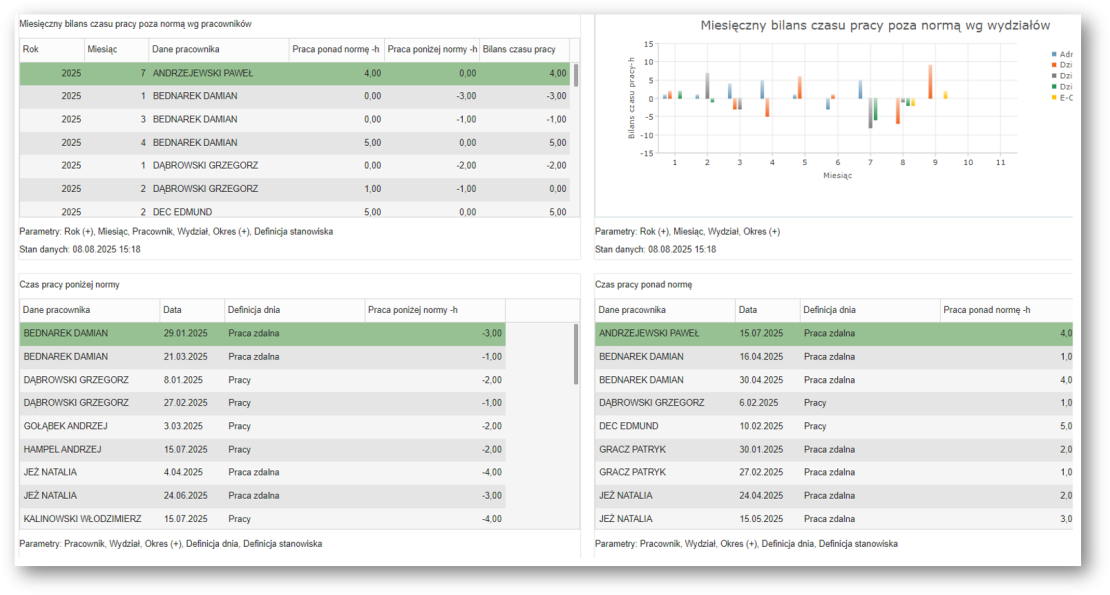Click the orange legend swatch in the chart
Viewport: 1110px width, 595px height.
1054,65
